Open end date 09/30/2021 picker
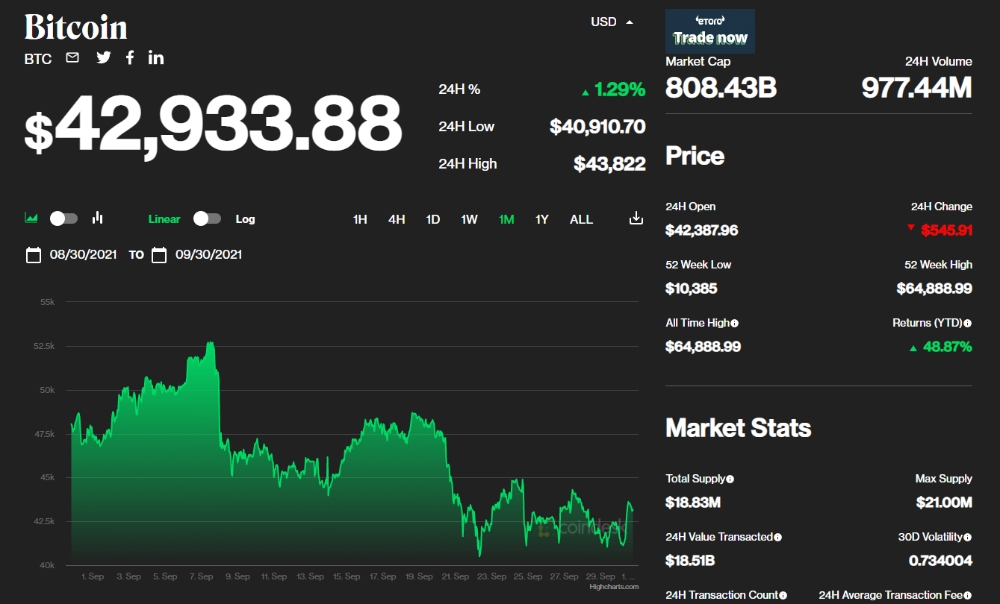The width and height of the screenshot is (1000, 604). [209, 254]
